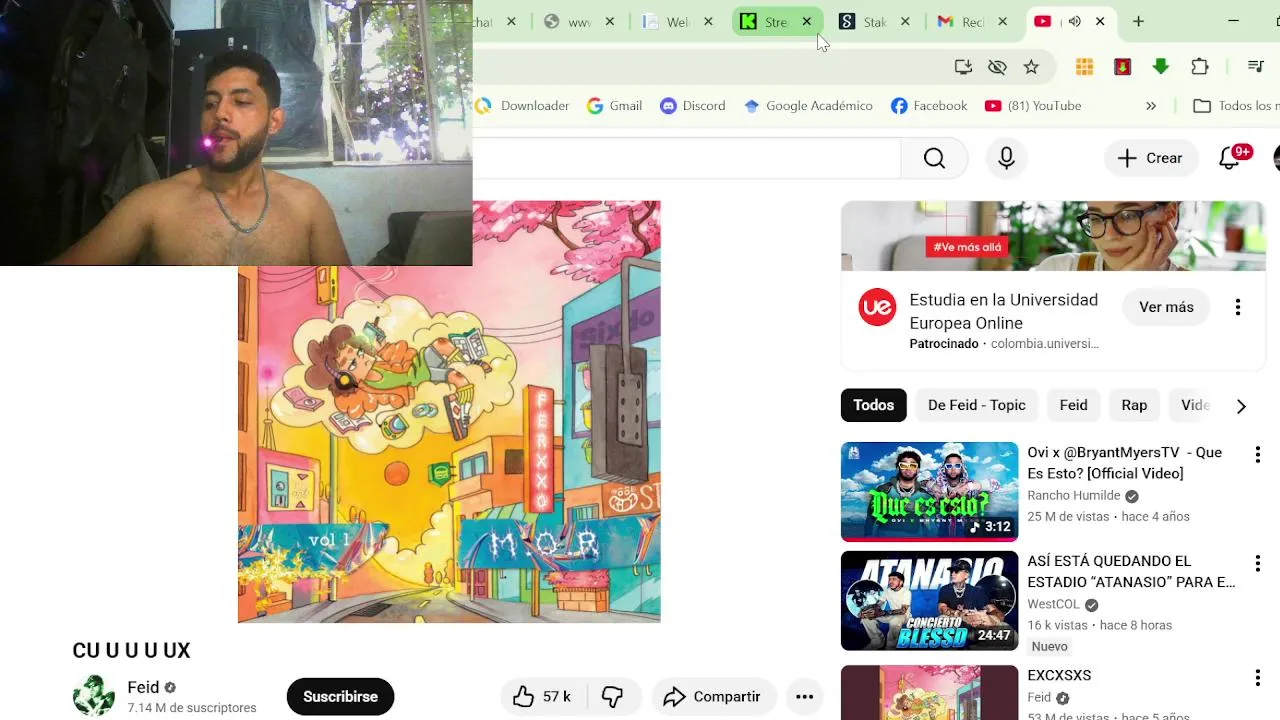1280x720 pixels.
Task: Open the Extensions puzzle icon
Action: (x=1200, y=67)
